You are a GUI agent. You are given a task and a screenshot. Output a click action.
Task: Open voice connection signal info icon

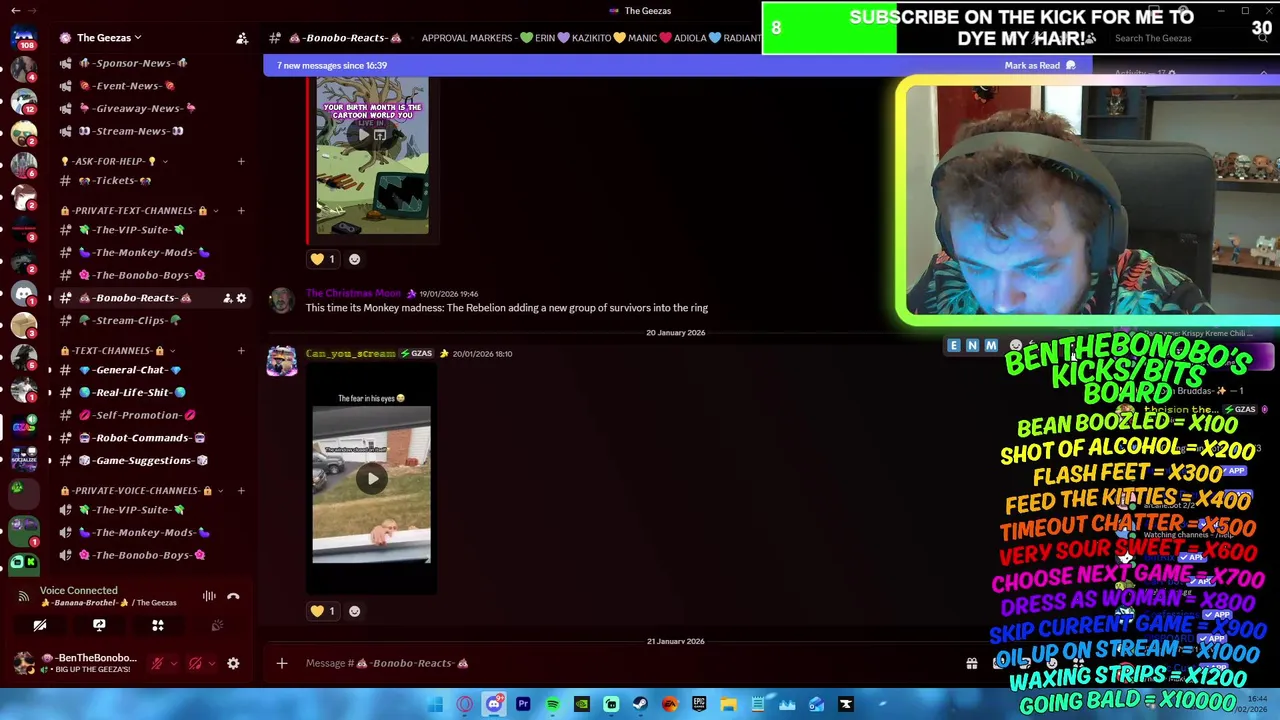pyautogui.click(x=23, y=596)
